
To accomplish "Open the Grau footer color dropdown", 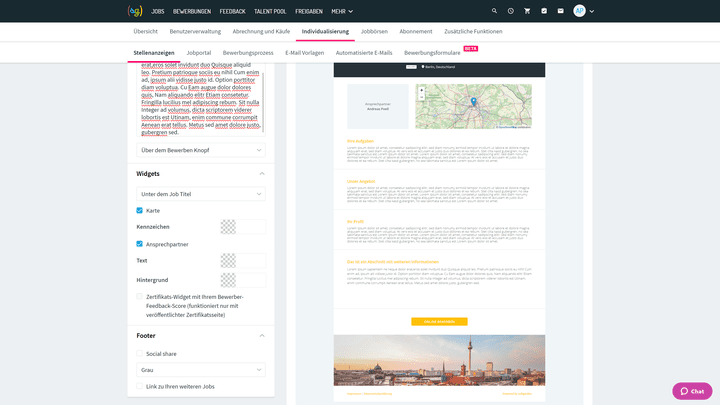I will [201, 370].
